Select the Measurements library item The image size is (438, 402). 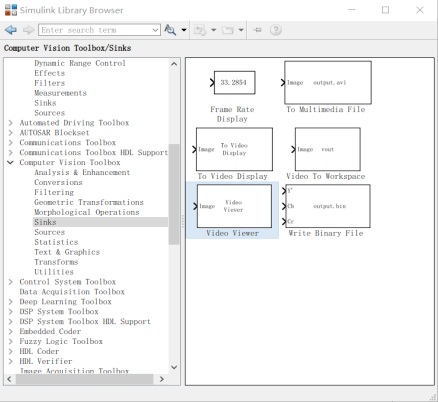point(60,93)
